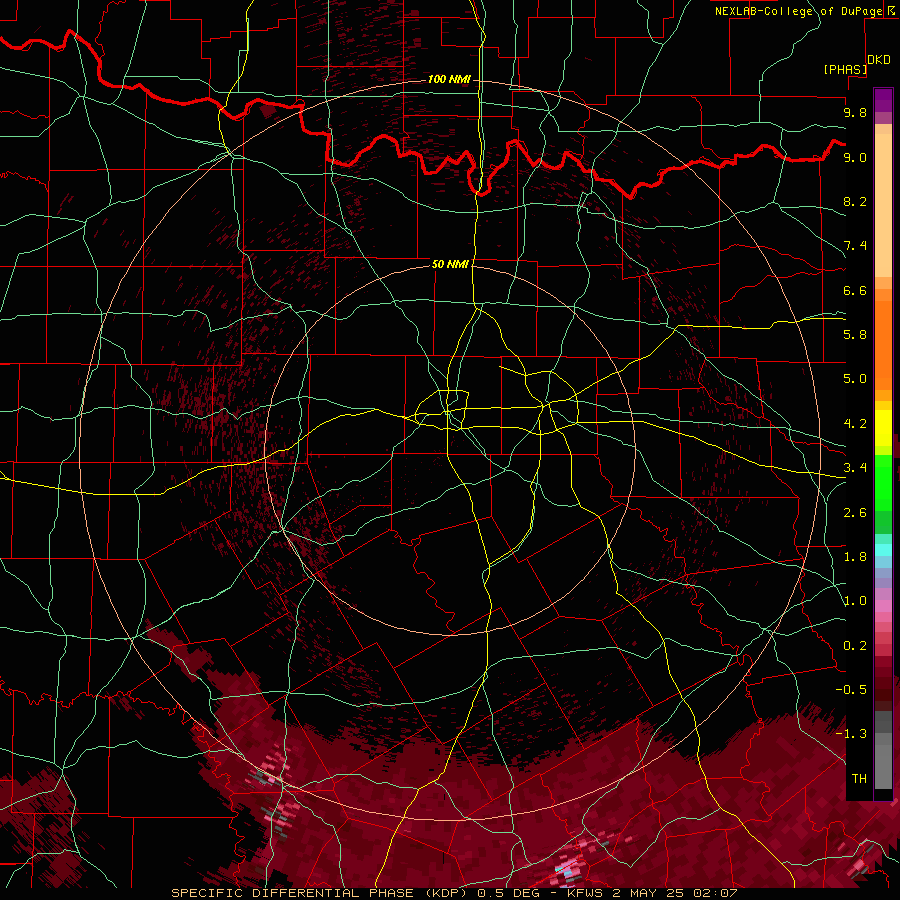The height and width of the screenshot is (900, 900).
Task: Click the 0.2 value on the scale
Action: (x=855, y=646)
